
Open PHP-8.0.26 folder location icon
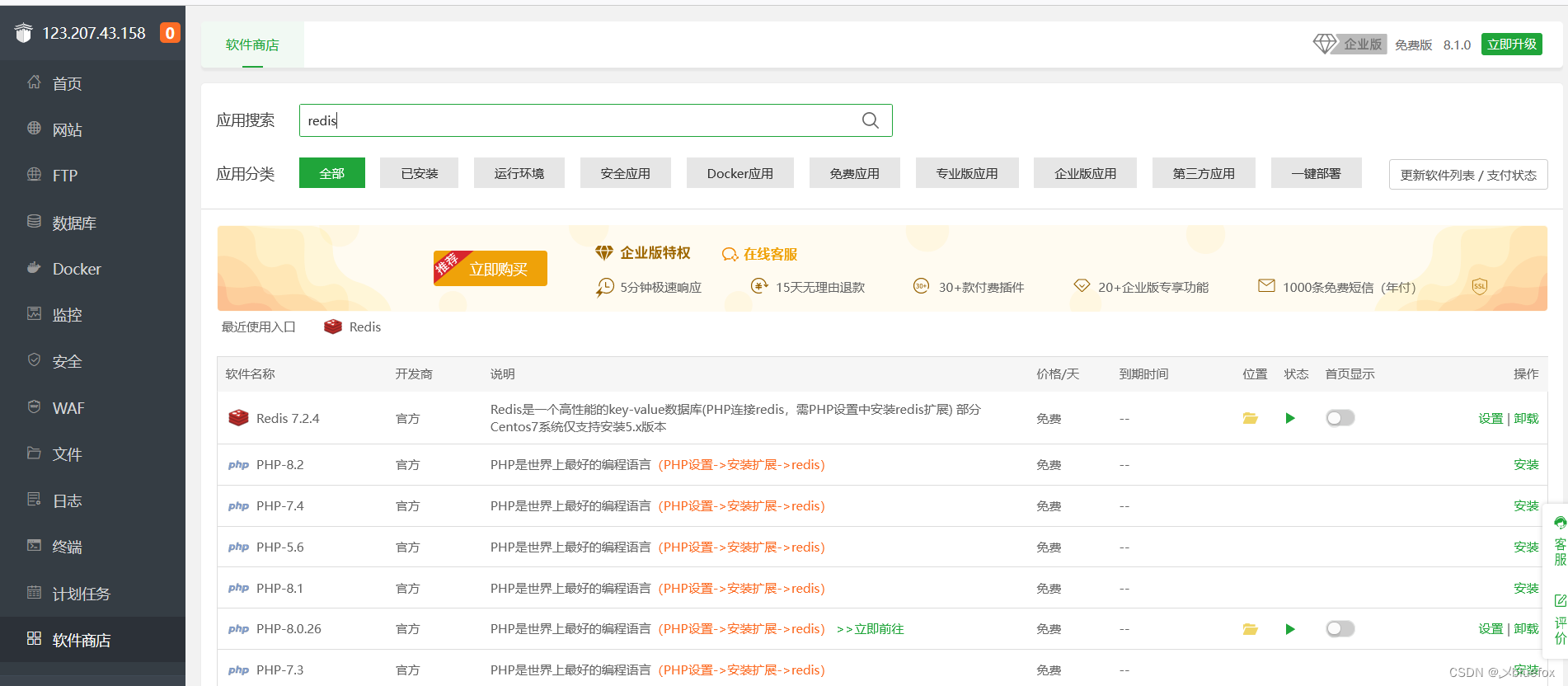(x=1251, y=629)
